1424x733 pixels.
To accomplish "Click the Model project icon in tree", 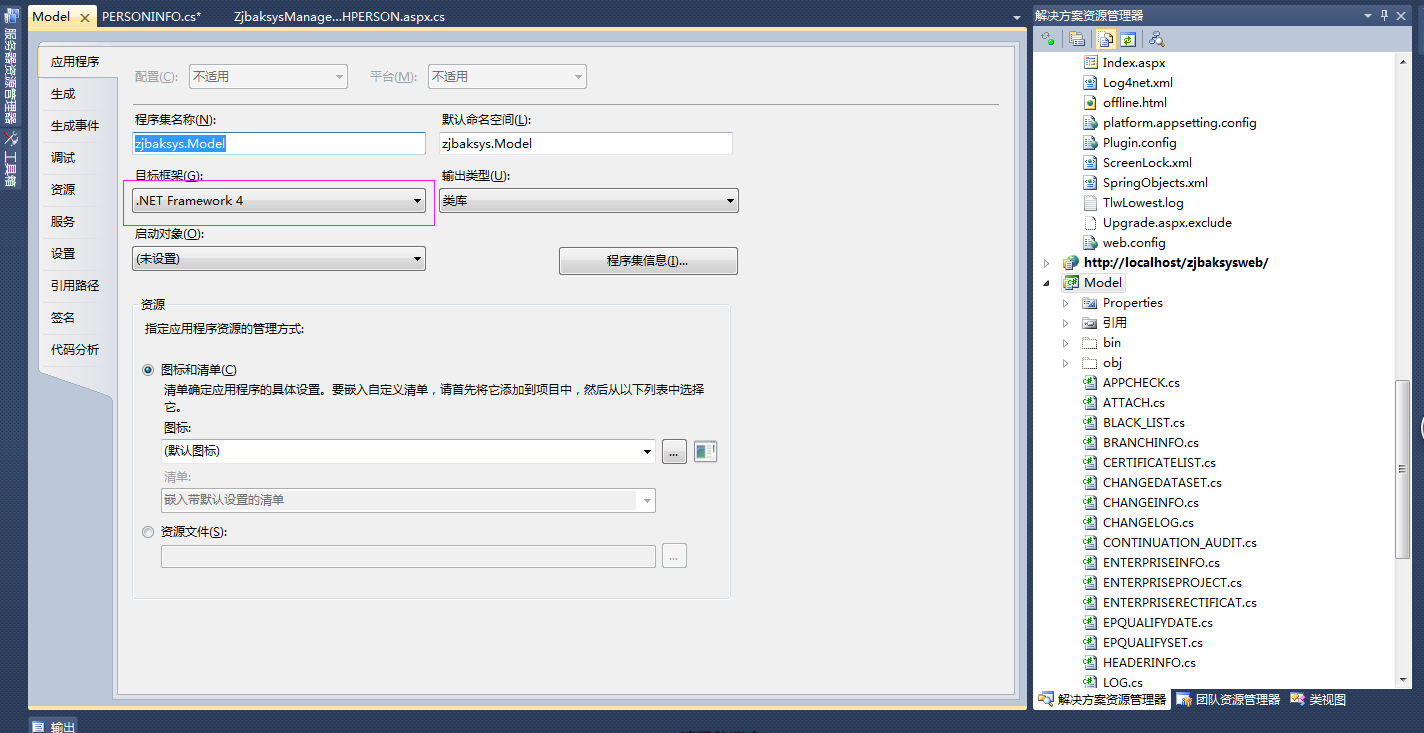I will (x=1071, y=282).
